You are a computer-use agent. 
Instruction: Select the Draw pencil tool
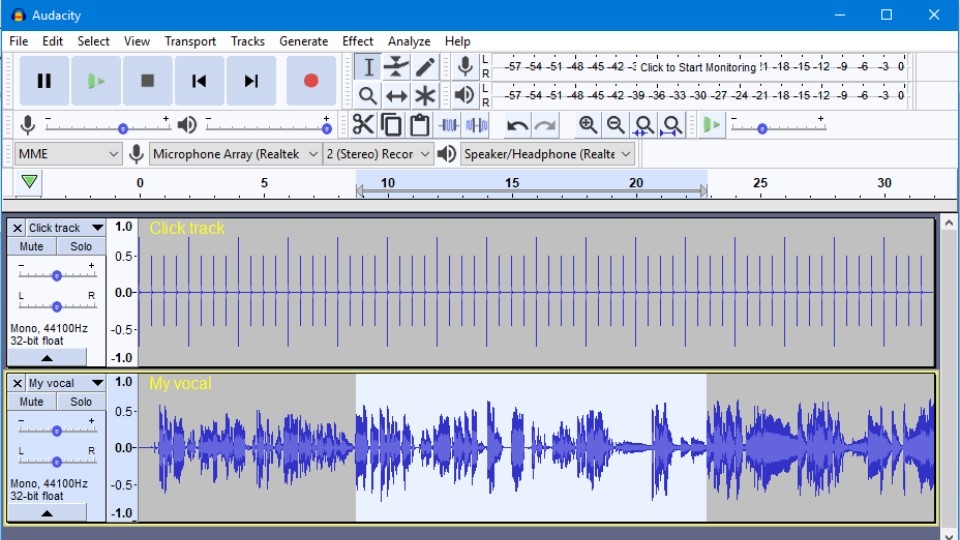pos(425,67)
